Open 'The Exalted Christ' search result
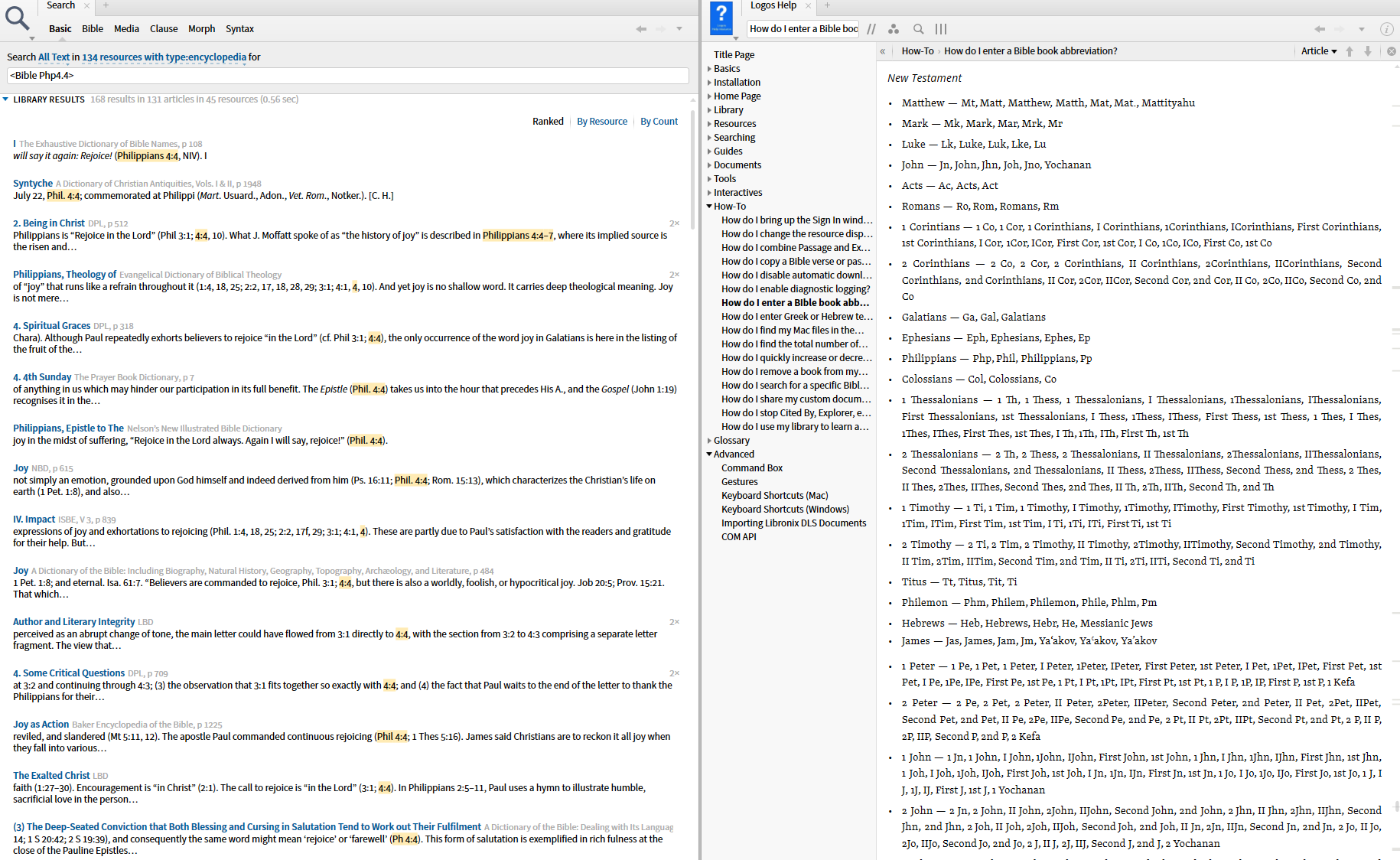The height and width of the screenshot is (860, 1400). click(x=50, y=776)
